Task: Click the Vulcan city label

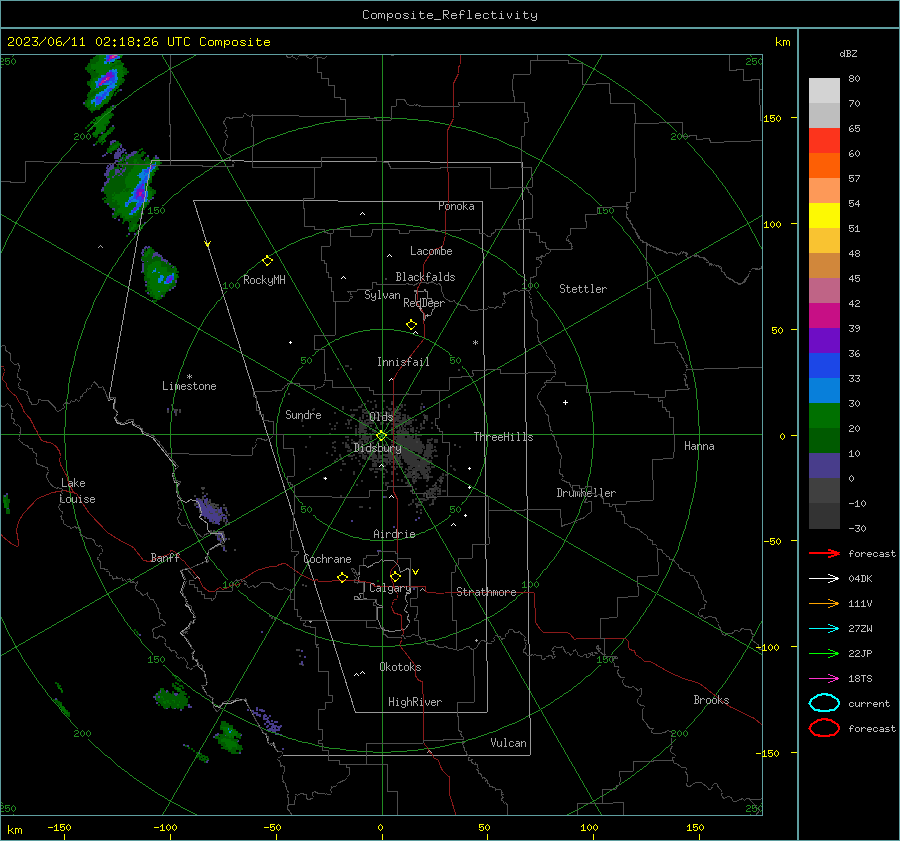Action: 508,743
